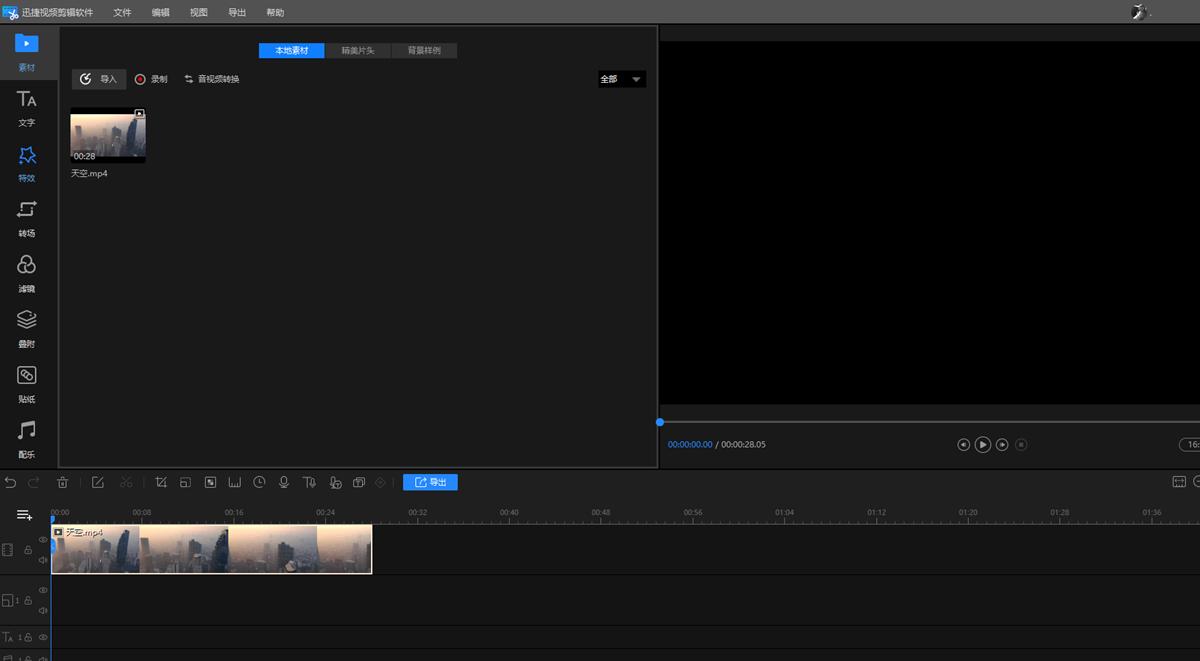Screen dimensions: 1200x661
Task: Open the 全部 filter dropdown
Action: tap(622, 79)
